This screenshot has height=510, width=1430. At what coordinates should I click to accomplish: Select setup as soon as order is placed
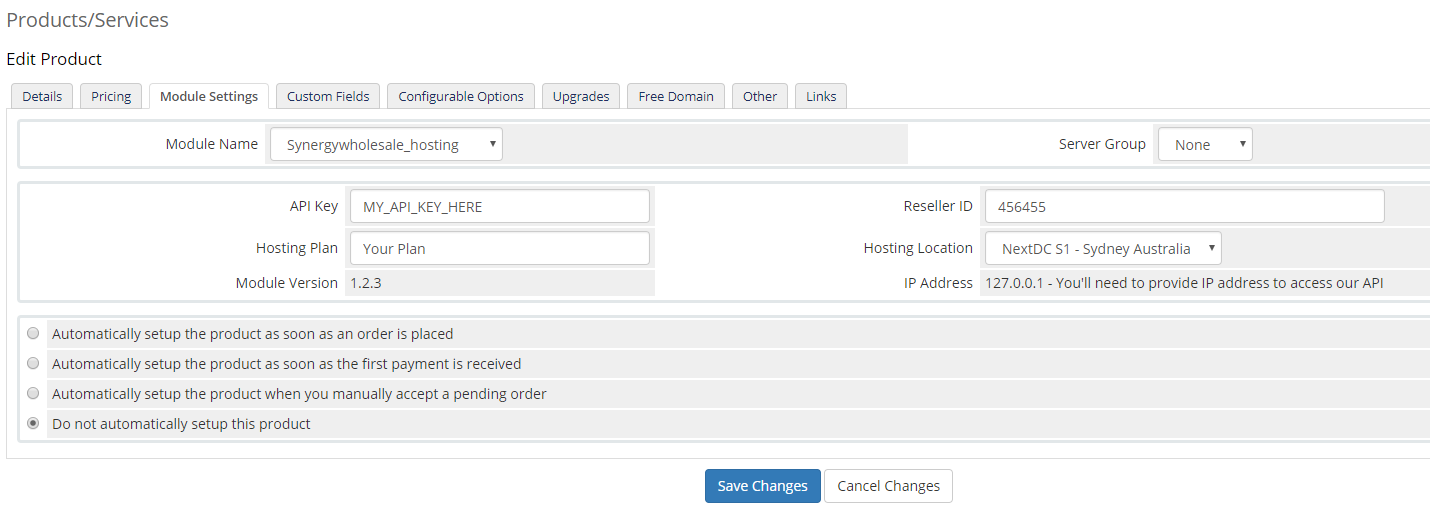(x=33, y=333)
